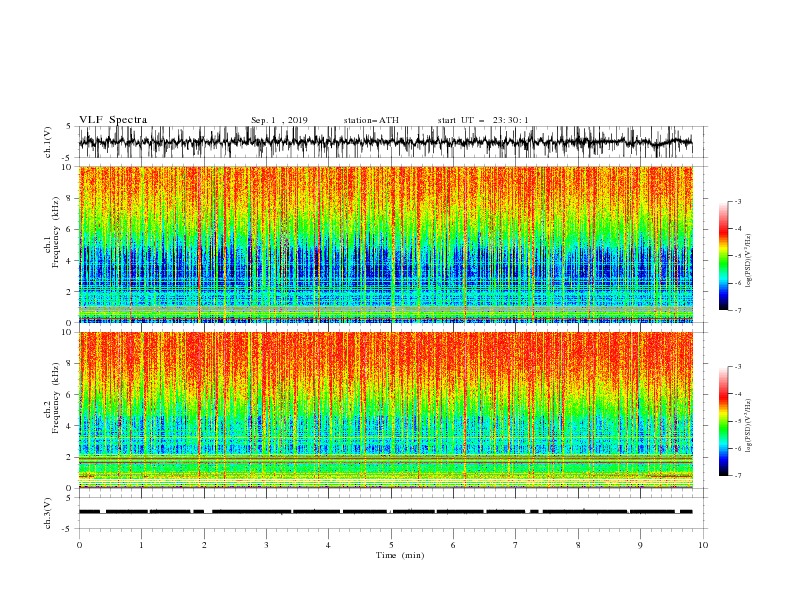Click the "-3" label on ch.1 color bar
792x612 pixels.
coord(737,201)
